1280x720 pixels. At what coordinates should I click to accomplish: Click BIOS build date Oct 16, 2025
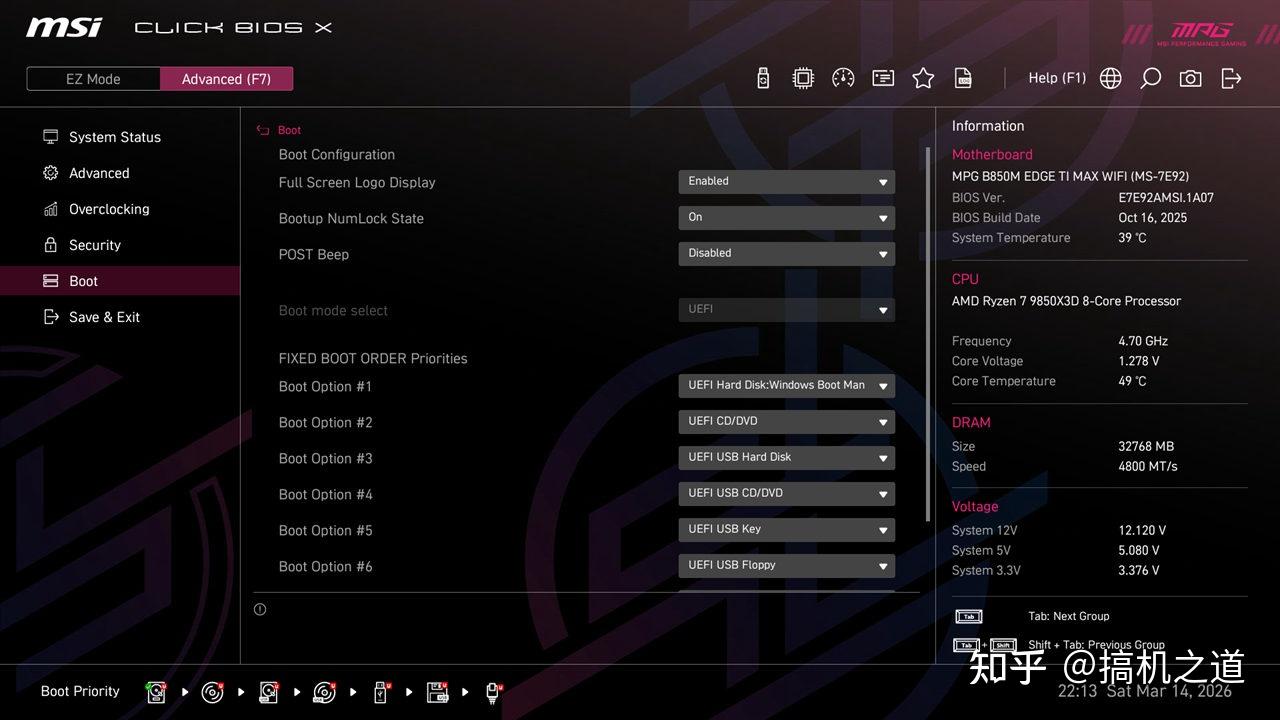click(1152, 218)
